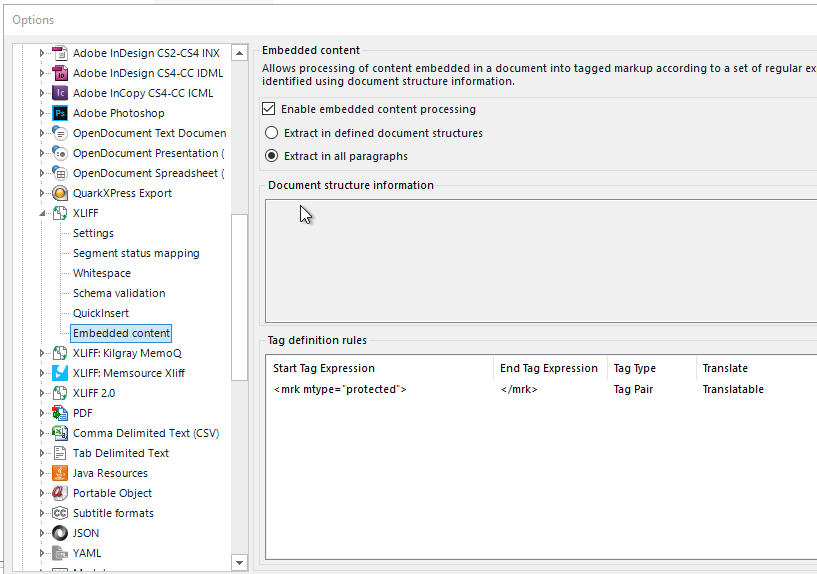The width and height of the screenshot is (817, 574).
Task: Expand XLIFF: Memsource Xliff node
Action: (42, 373)
